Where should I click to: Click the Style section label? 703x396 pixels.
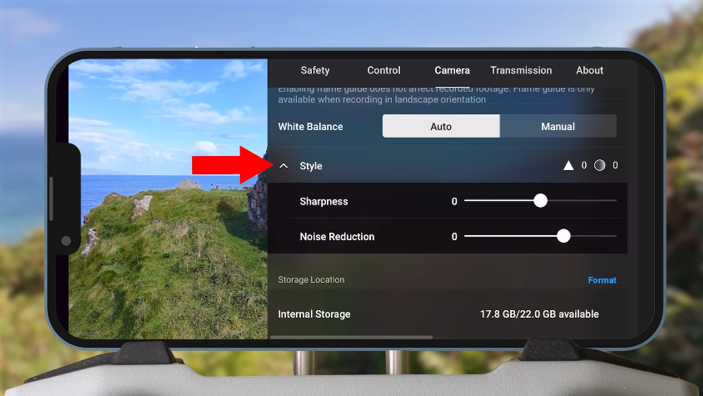[311, 166]
